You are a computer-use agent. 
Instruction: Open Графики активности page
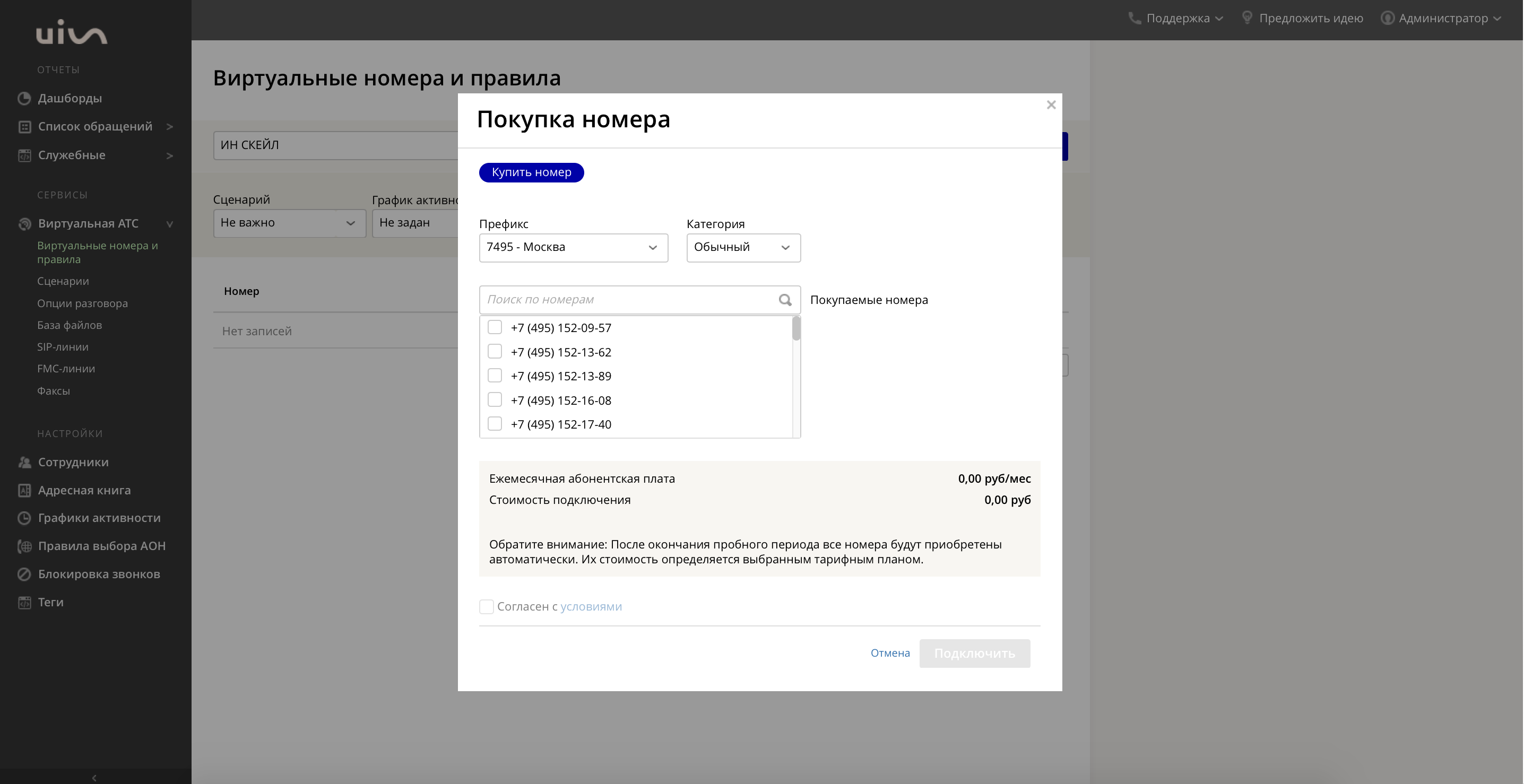coord(99,518)
